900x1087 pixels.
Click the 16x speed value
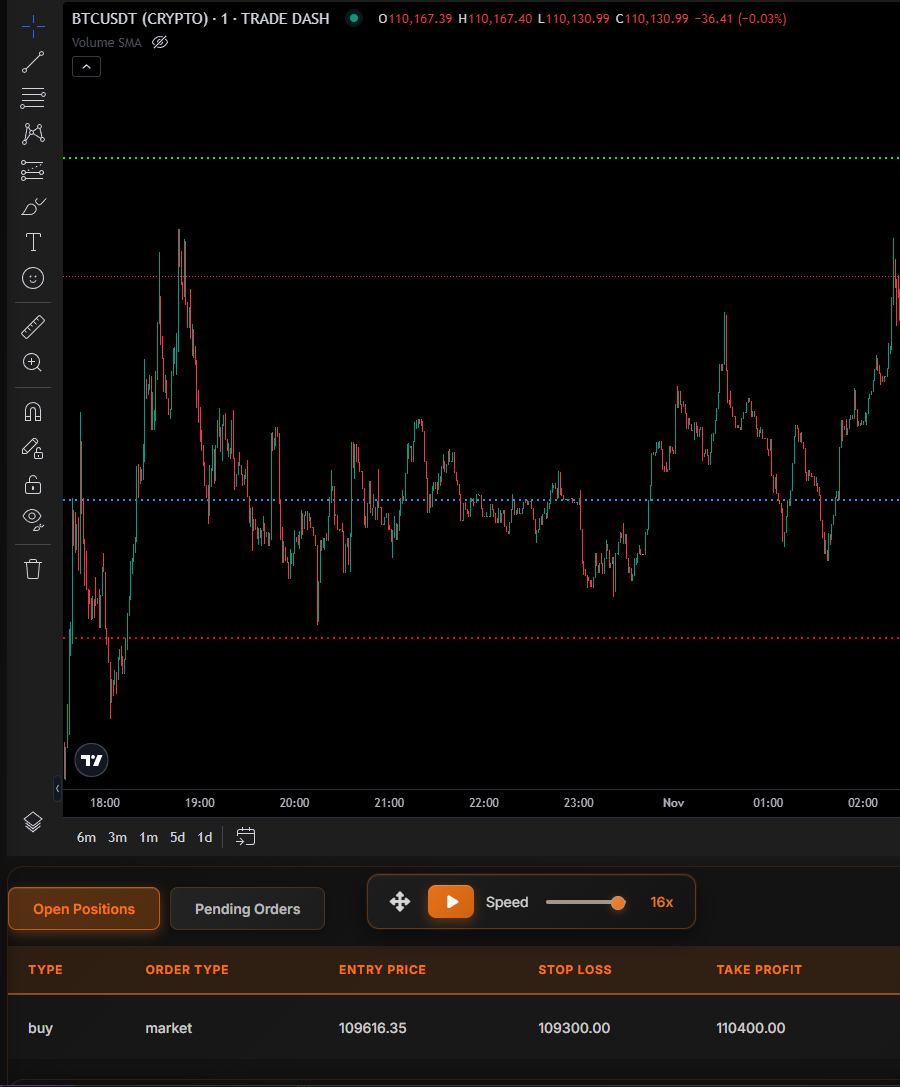[661, 902]
